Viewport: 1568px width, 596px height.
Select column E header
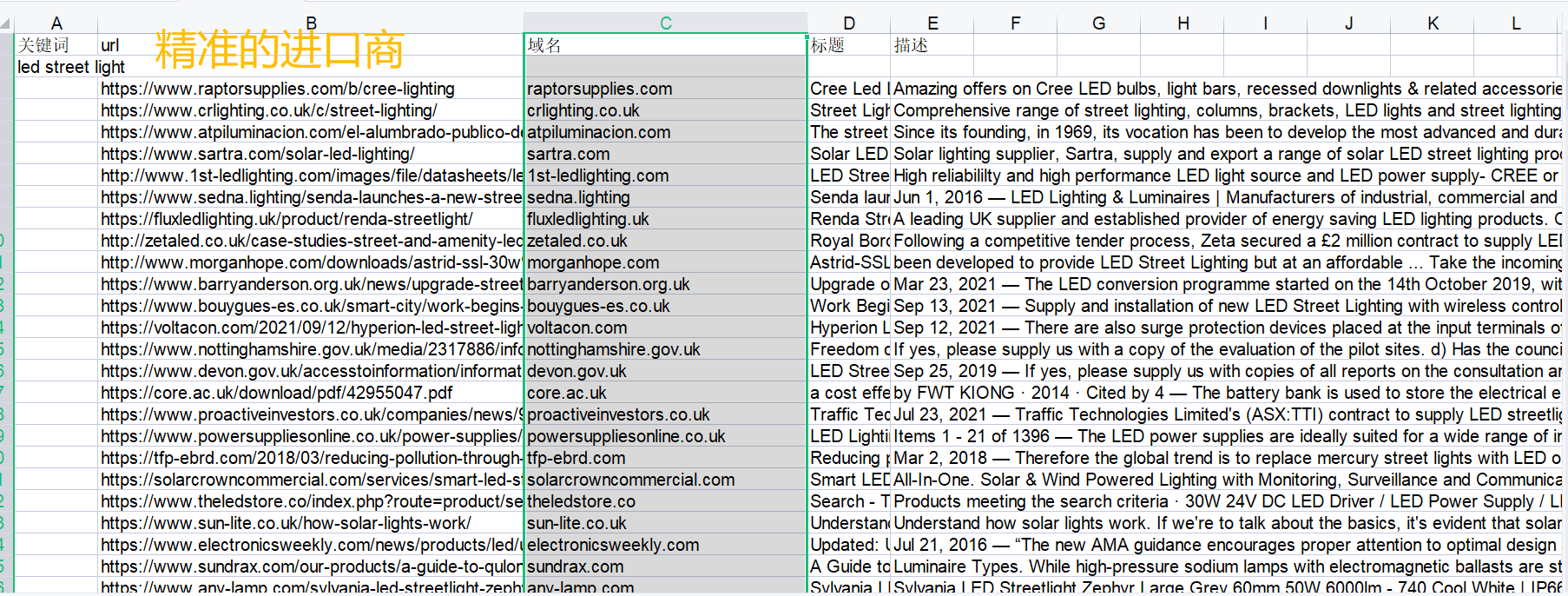[932, 23]
